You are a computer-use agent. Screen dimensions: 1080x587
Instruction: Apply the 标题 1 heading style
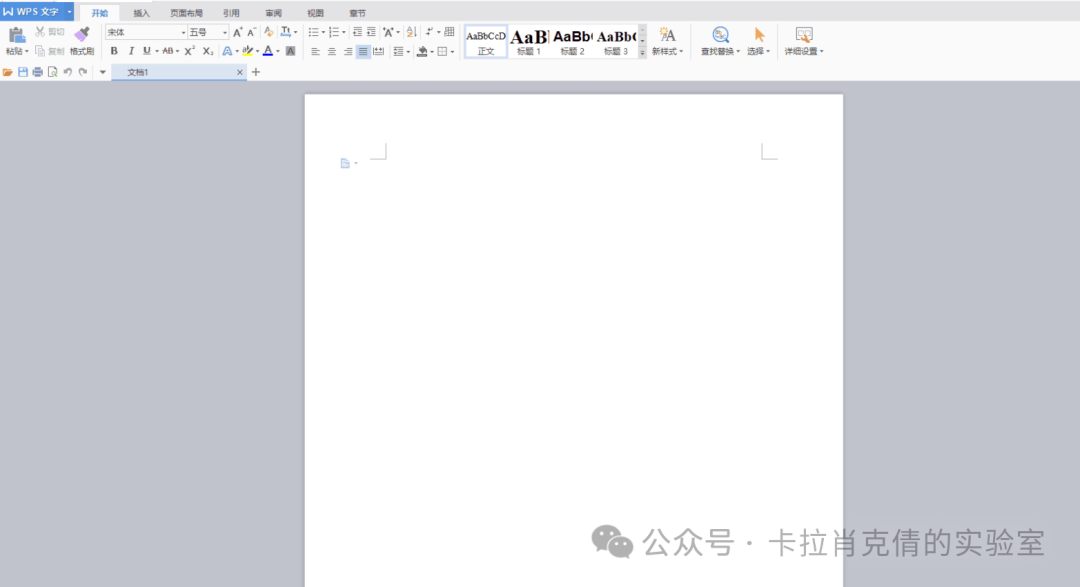coord(529,41)
